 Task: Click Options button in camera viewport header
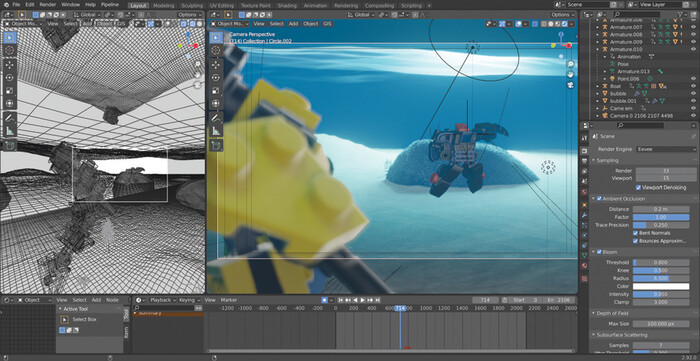pos(563,15)
